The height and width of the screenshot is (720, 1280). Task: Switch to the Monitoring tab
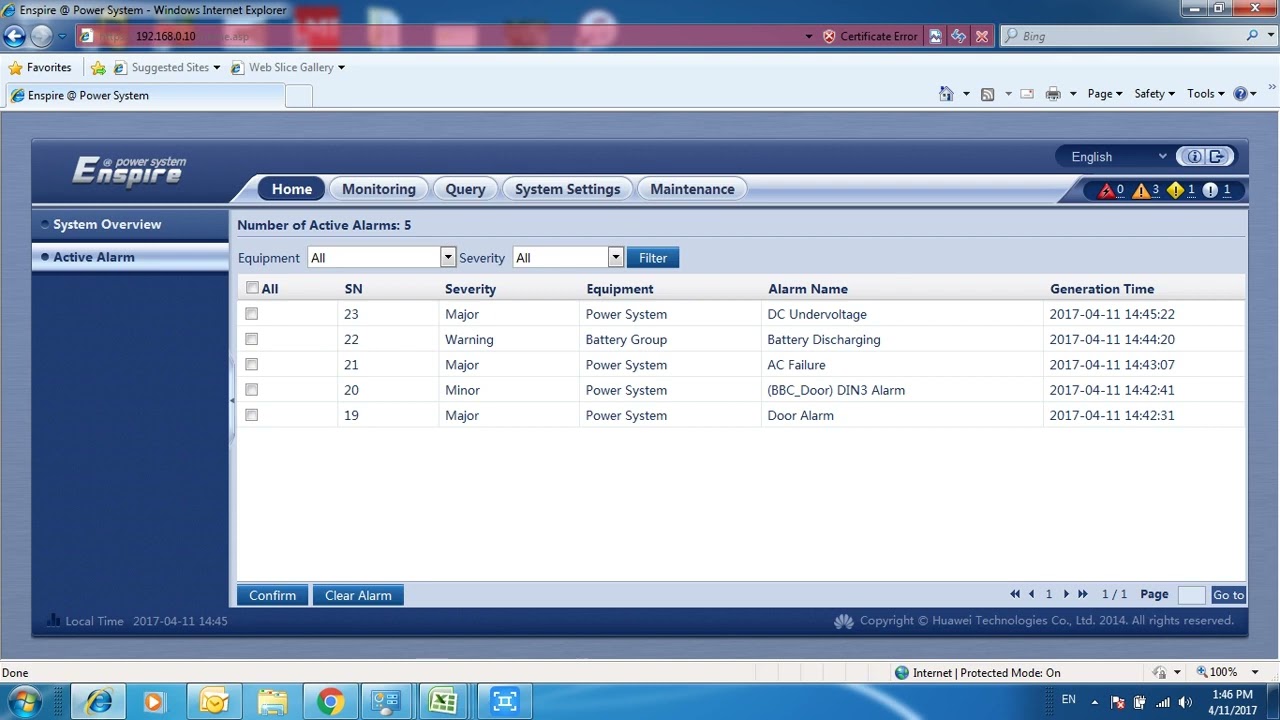(x=379, y=189)
